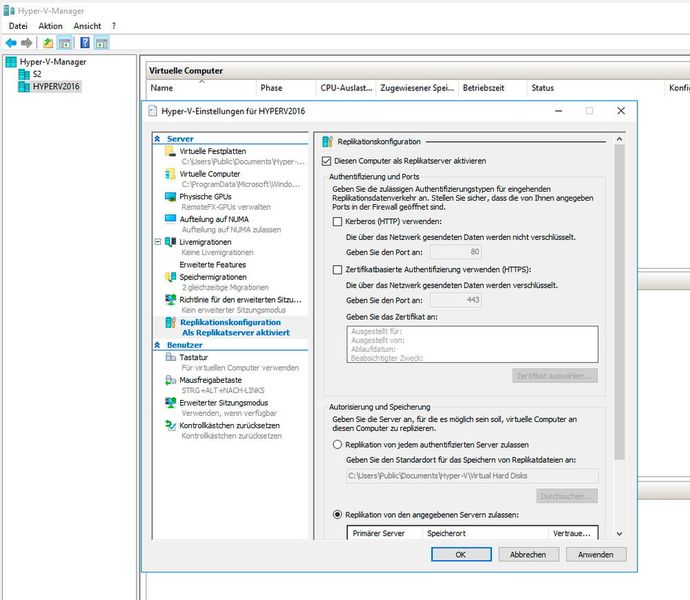Click the OK button
Image resolution: width=690 pixels, height=600 pixels.
point(461,554)
